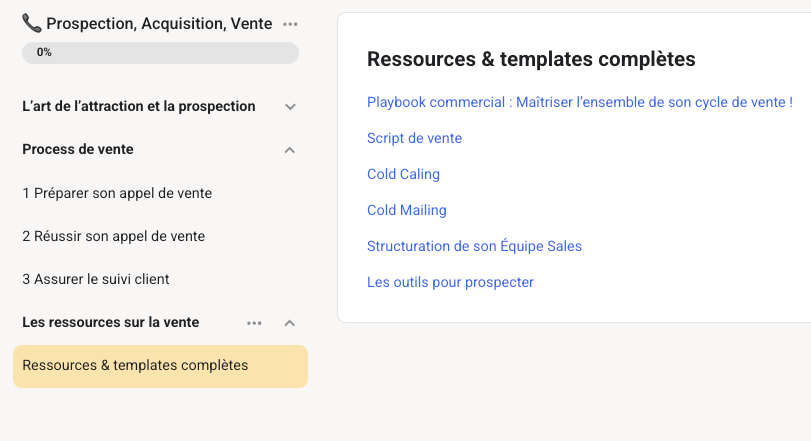Expand L'art de l'attraction et la prospection
The width and height of the screenshot is (811, 441).
click(x=290, y=107)
